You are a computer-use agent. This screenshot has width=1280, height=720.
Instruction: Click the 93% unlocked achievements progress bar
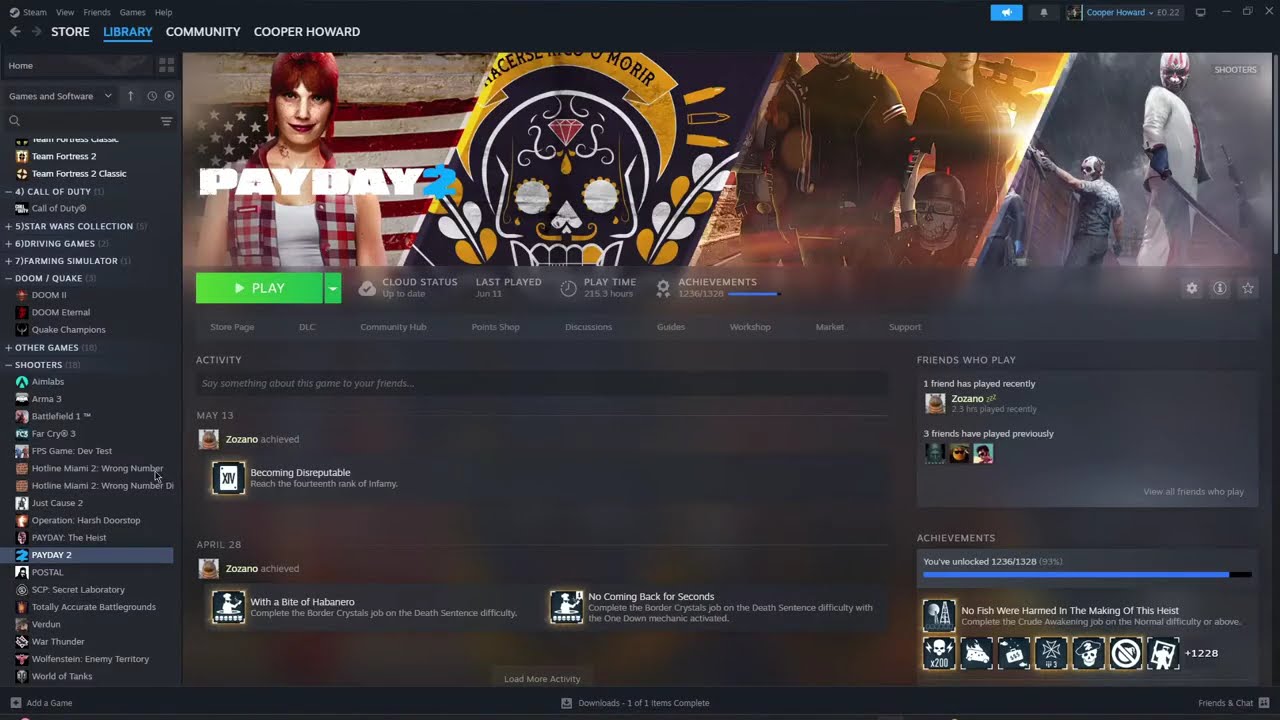1087,575
